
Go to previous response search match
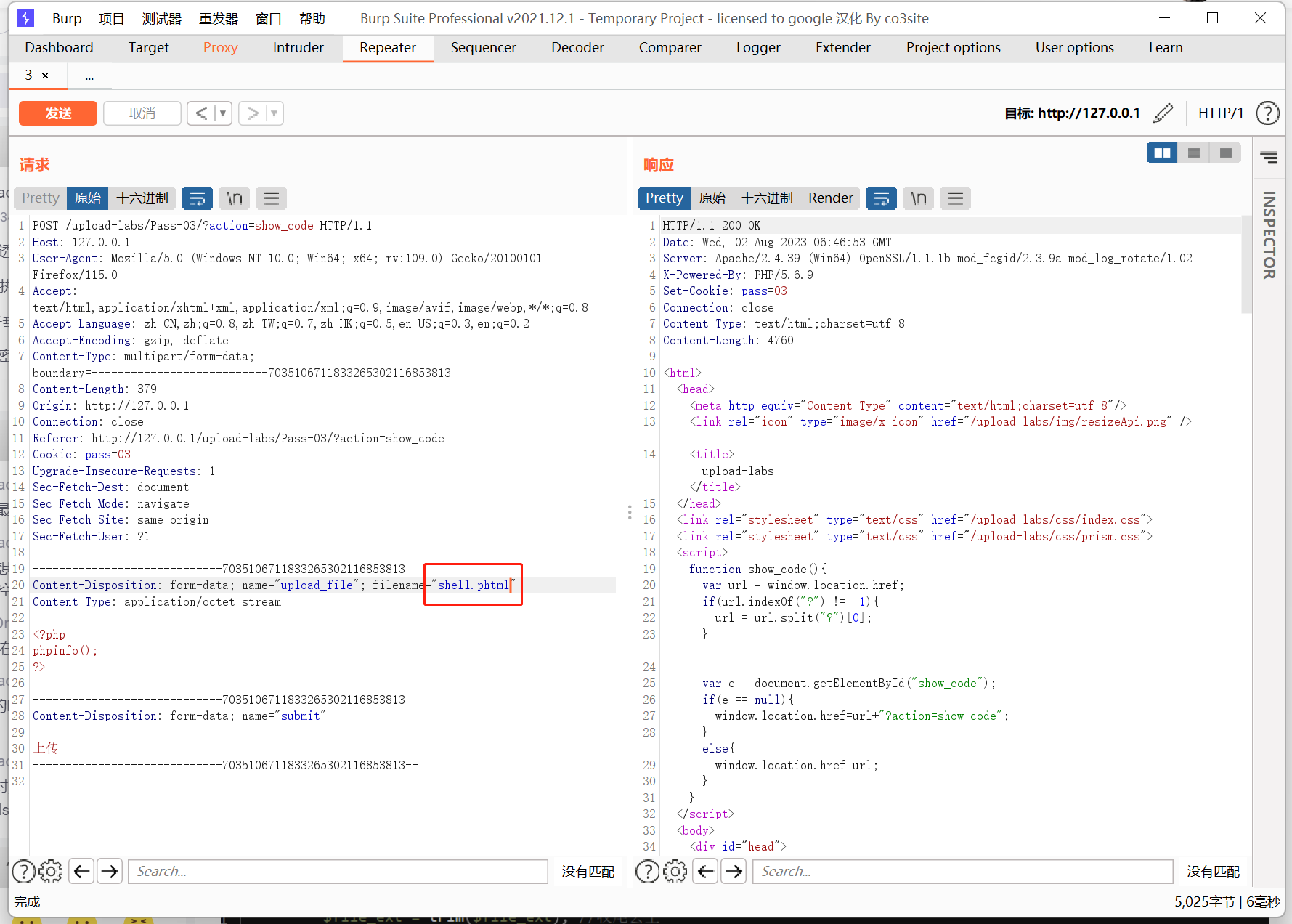(706, 871)
